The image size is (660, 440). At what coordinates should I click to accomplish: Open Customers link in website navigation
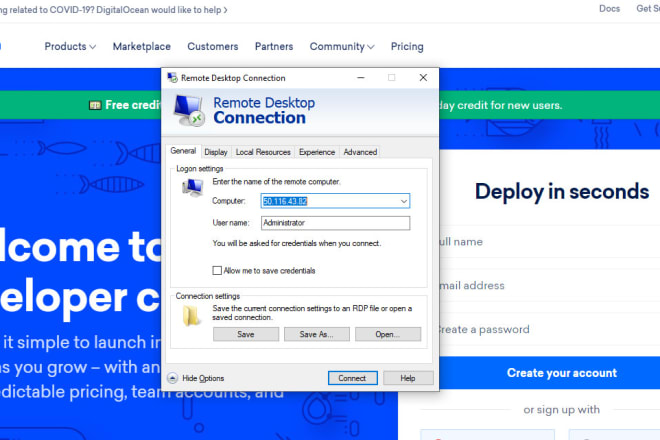[x=213, y=46]
